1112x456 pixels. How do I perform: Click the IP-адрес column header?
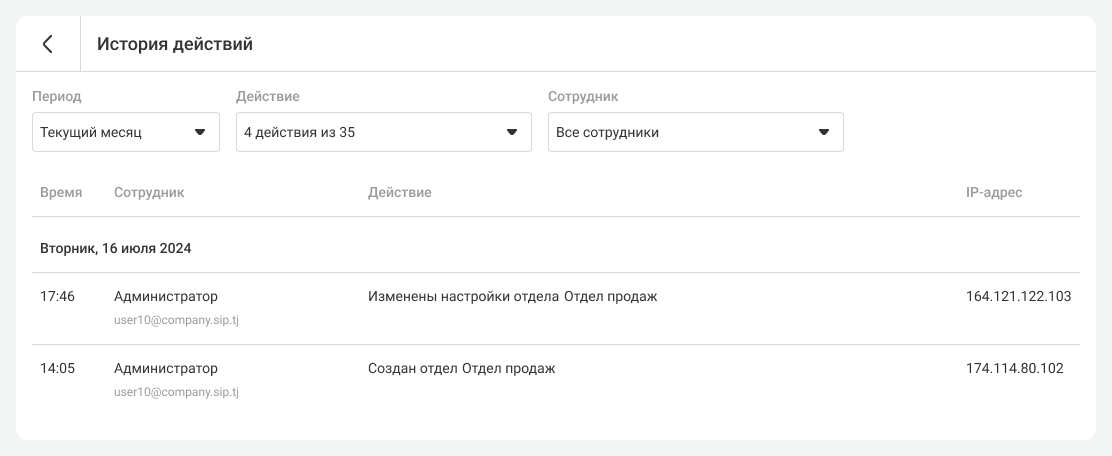(x=993, y=192)
